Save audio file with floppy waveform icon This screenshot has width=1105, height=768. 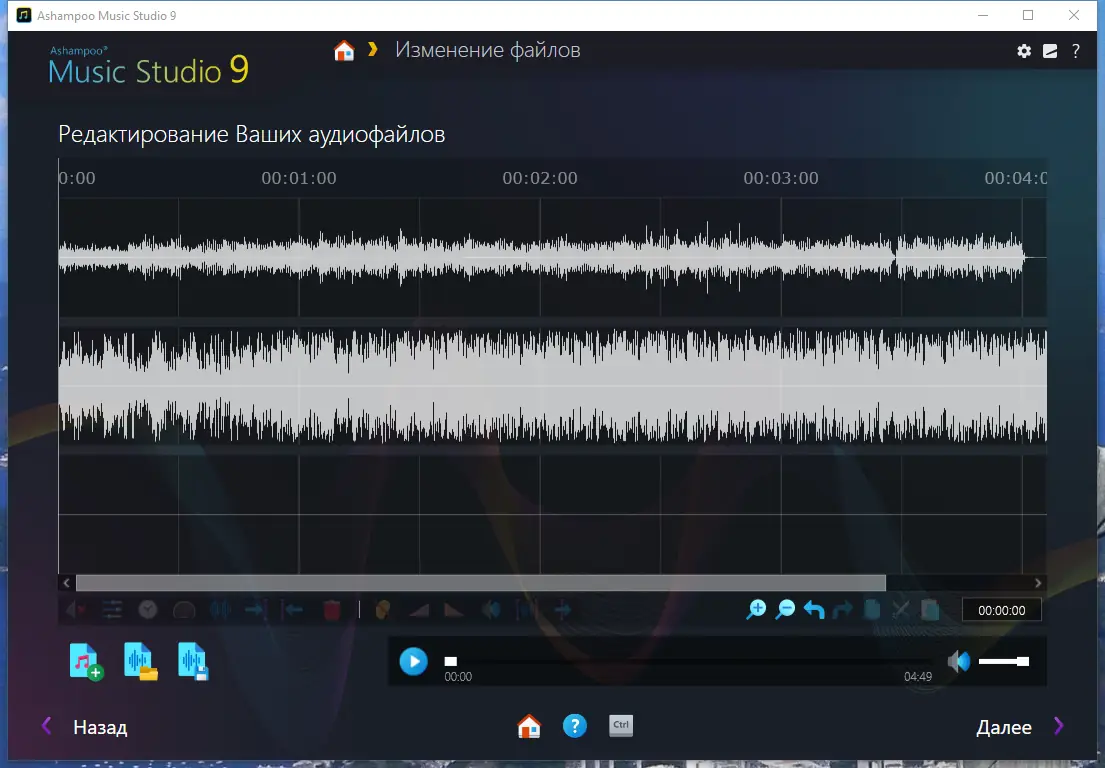pyautogui.click(x=193, y=662)
